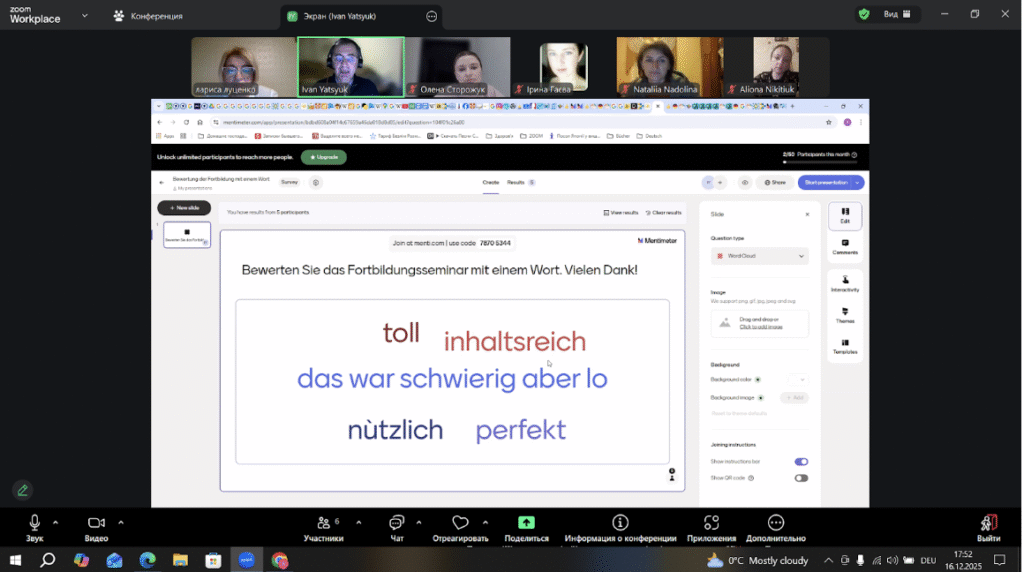This screenshot has width=1024, height=572.
Task: Enable the Show QR code switch
Action: (x=801, y=478)
